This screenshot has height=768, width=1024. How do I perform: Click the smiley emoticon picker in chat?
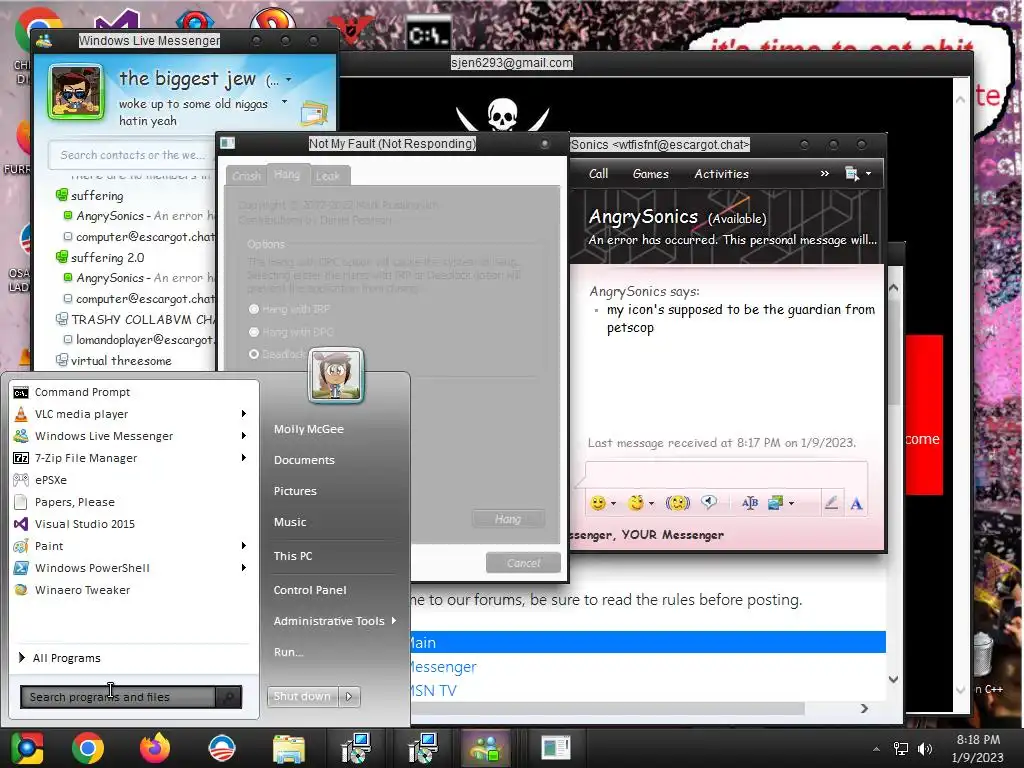(x=598, y=503)
